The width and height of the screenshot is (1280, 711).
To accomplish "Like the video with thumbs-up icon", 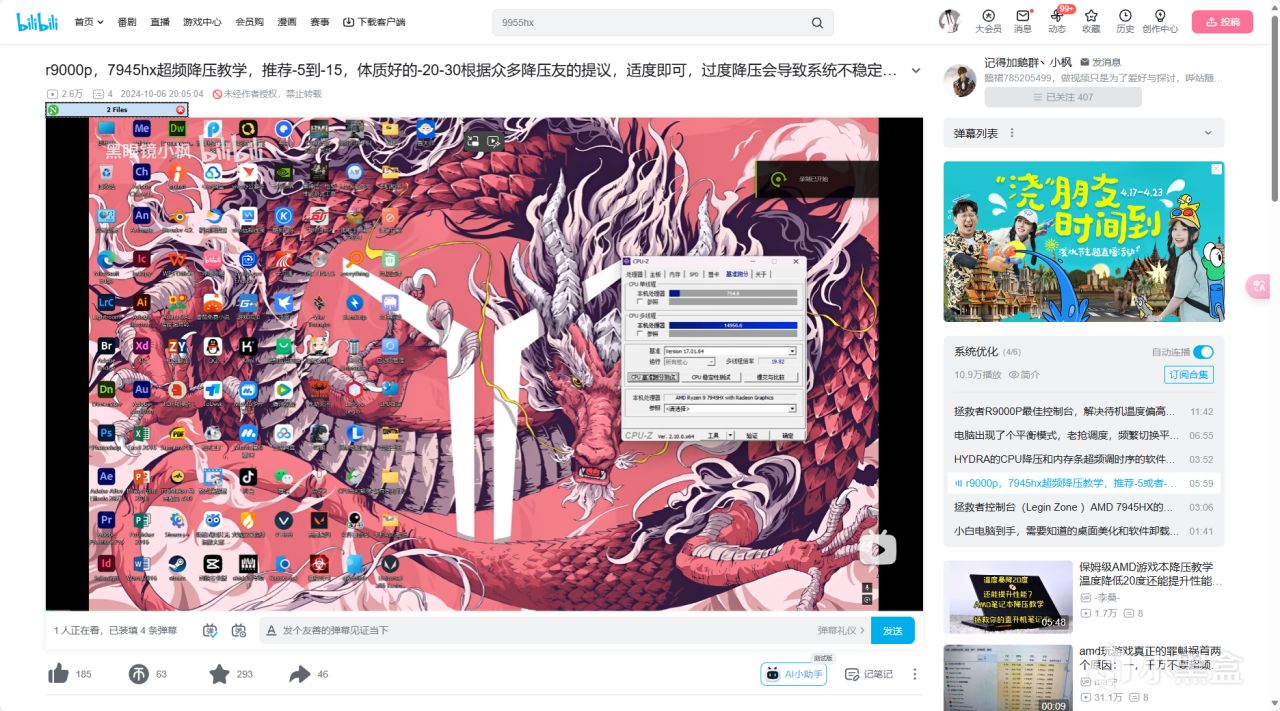I will pos(59,674).
